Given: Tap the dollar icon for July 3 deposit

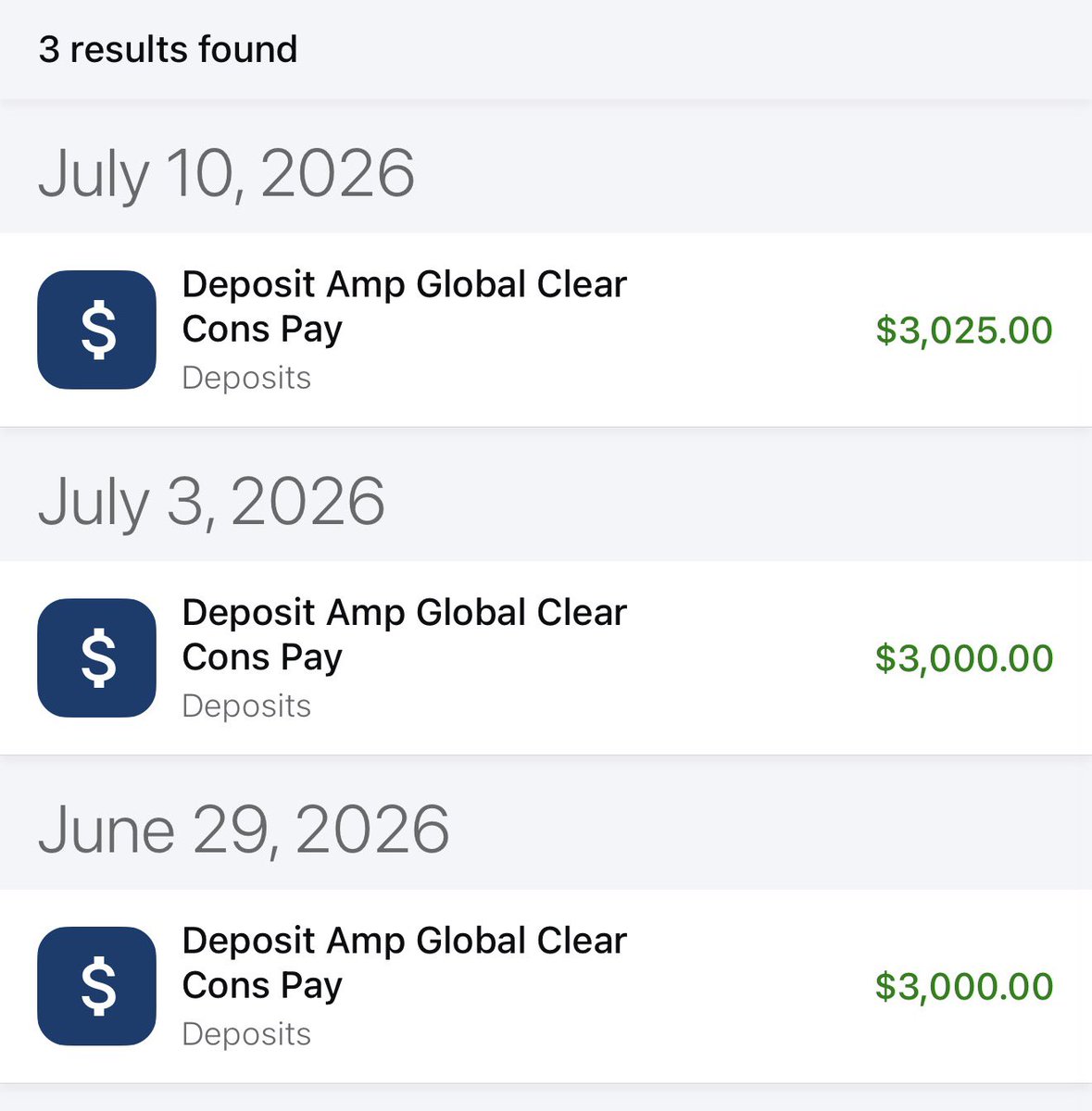Looking at the screenshot, I should (96, 658).
